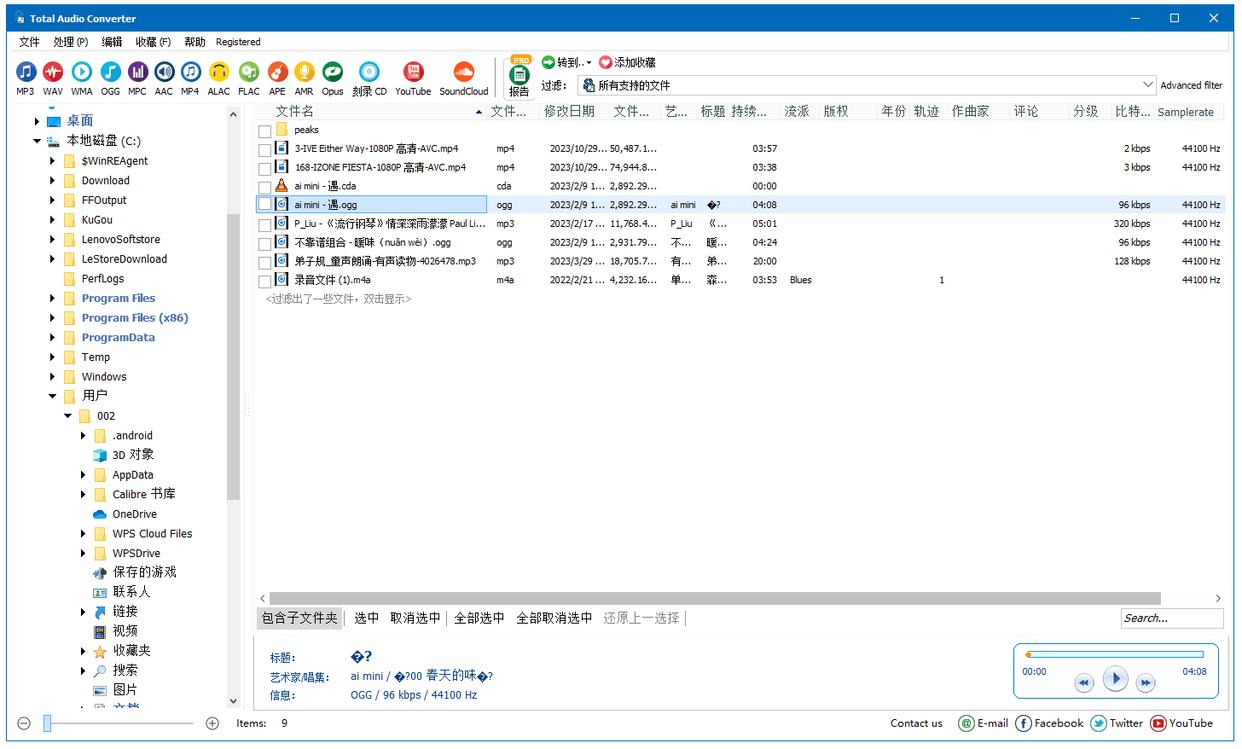Open the PRO report (报告) icon
Screen dimensions: 1242x749
[519, 75]
